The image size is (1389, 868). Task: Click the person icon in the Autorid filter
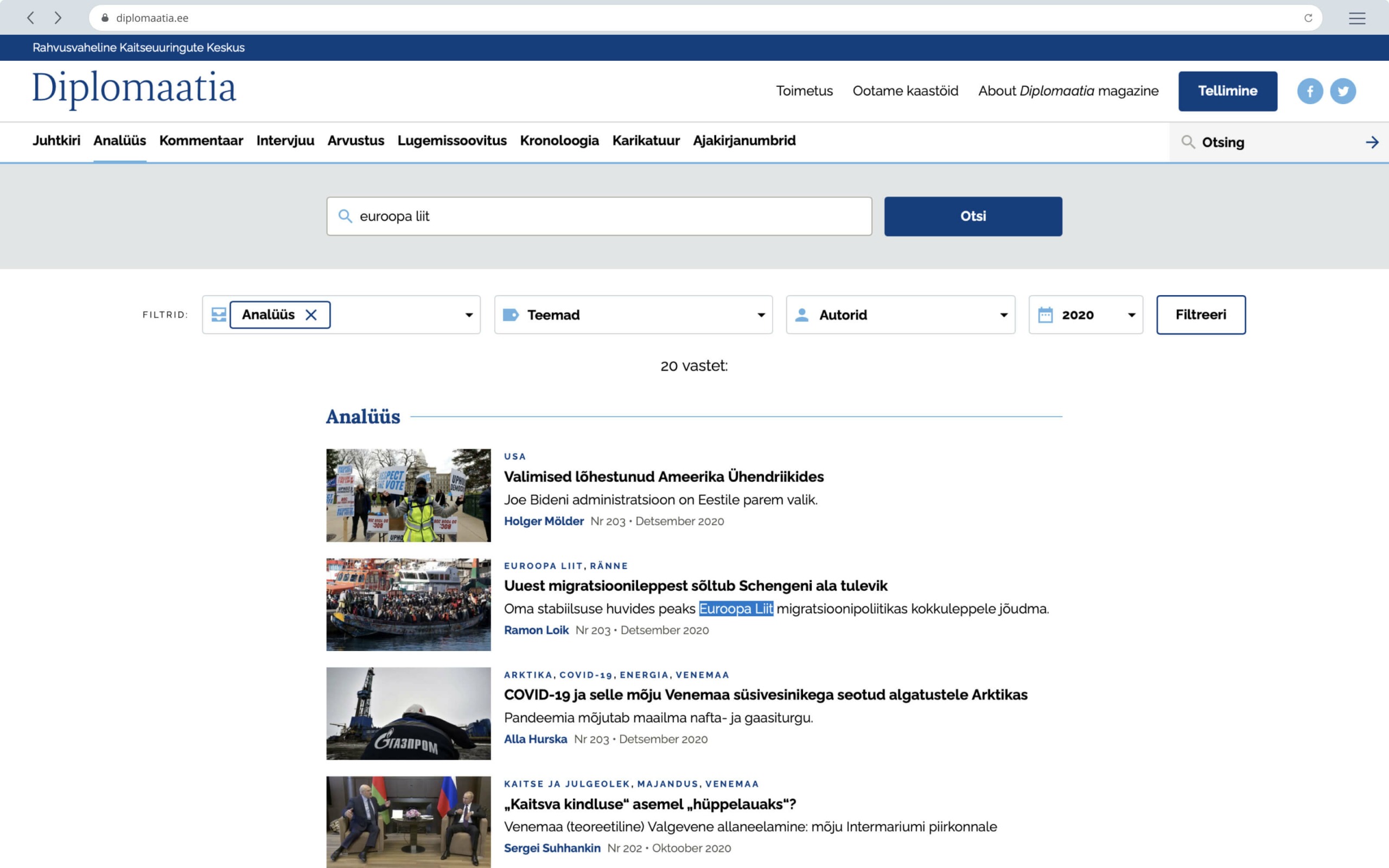(x=801, y=315)
